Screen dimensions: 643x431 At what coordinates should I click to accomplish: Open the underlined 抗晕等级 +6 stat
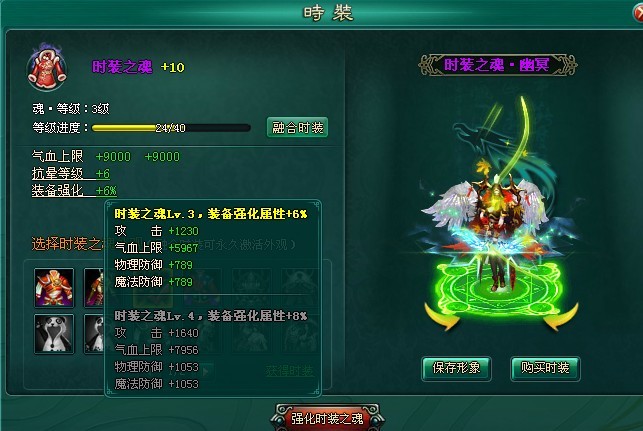coord(71,174)
